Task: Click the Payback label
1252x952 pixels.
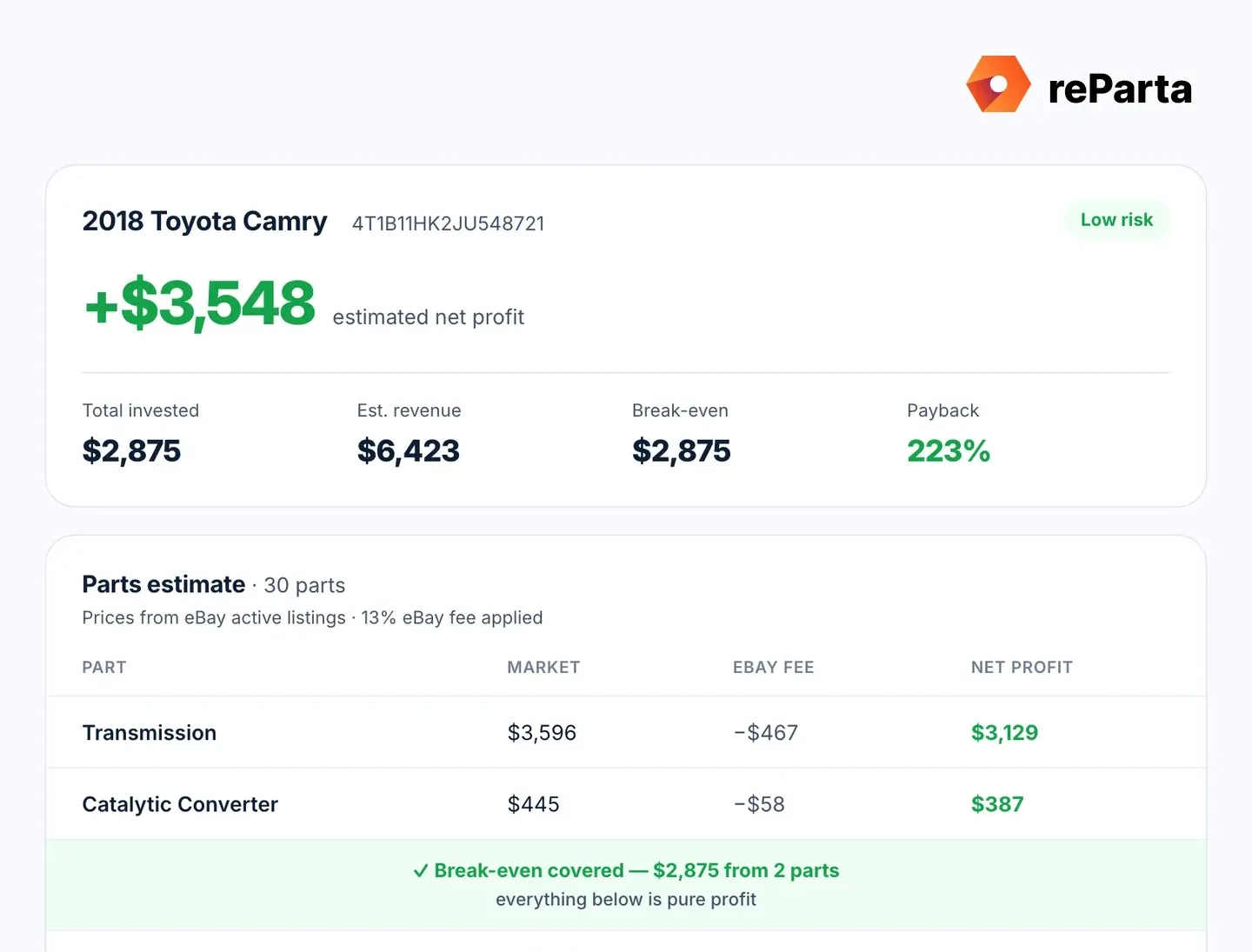Action: click(942, 410)
